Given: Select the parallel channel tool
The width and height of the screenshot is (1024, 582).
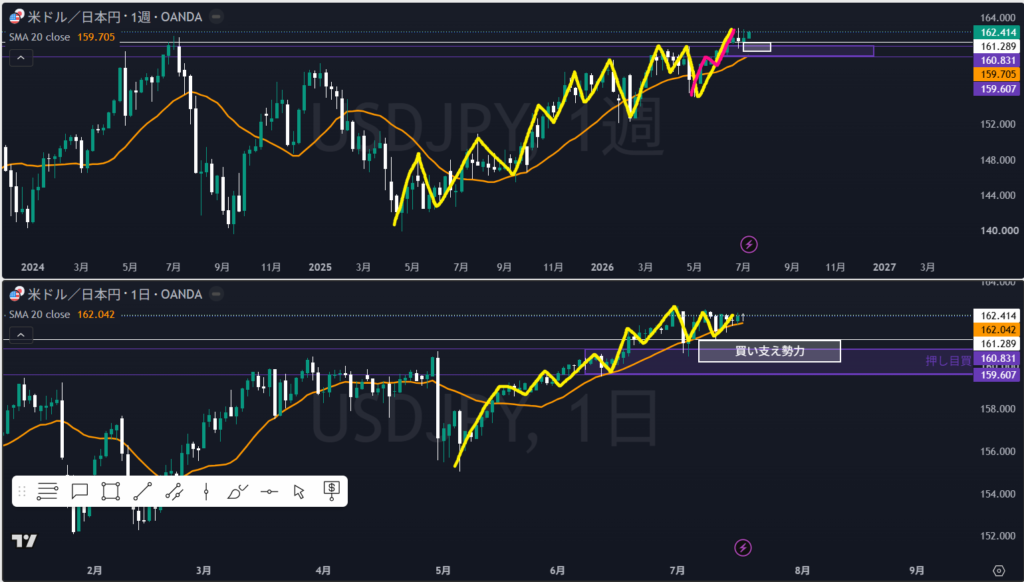Looking at the screenshot, I should [x=174, y=491].
